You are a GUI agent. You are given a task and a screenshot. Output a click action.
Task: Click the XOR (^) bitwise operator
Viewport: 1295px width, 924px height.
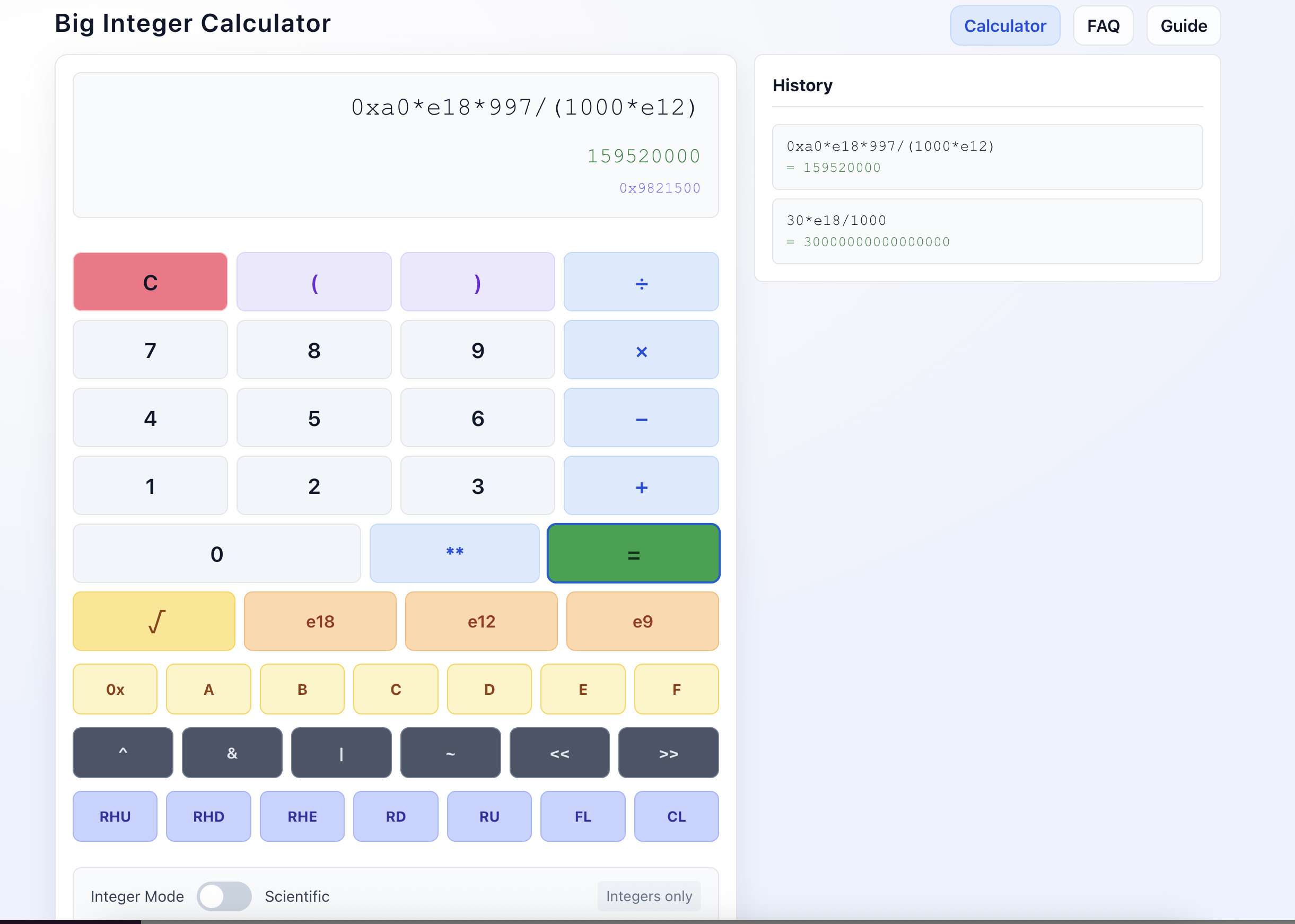tap(122, 753)
